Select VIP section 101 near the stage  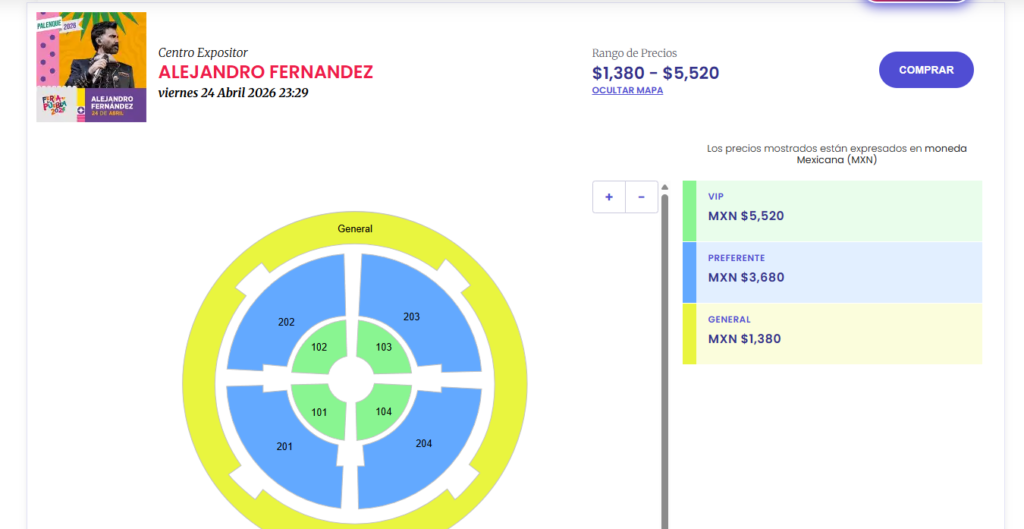(319, 412)
